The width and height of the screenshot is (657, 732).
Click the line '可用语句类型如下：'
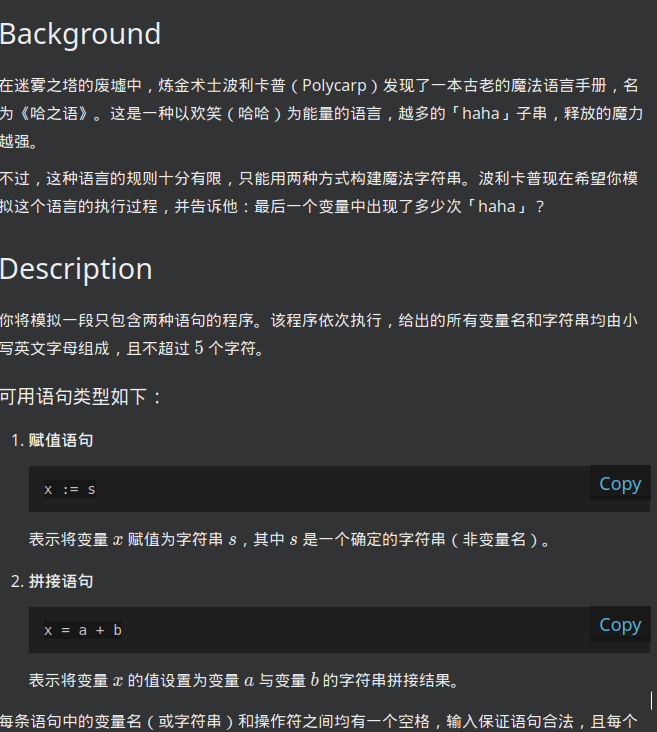[x=81, y=397]
